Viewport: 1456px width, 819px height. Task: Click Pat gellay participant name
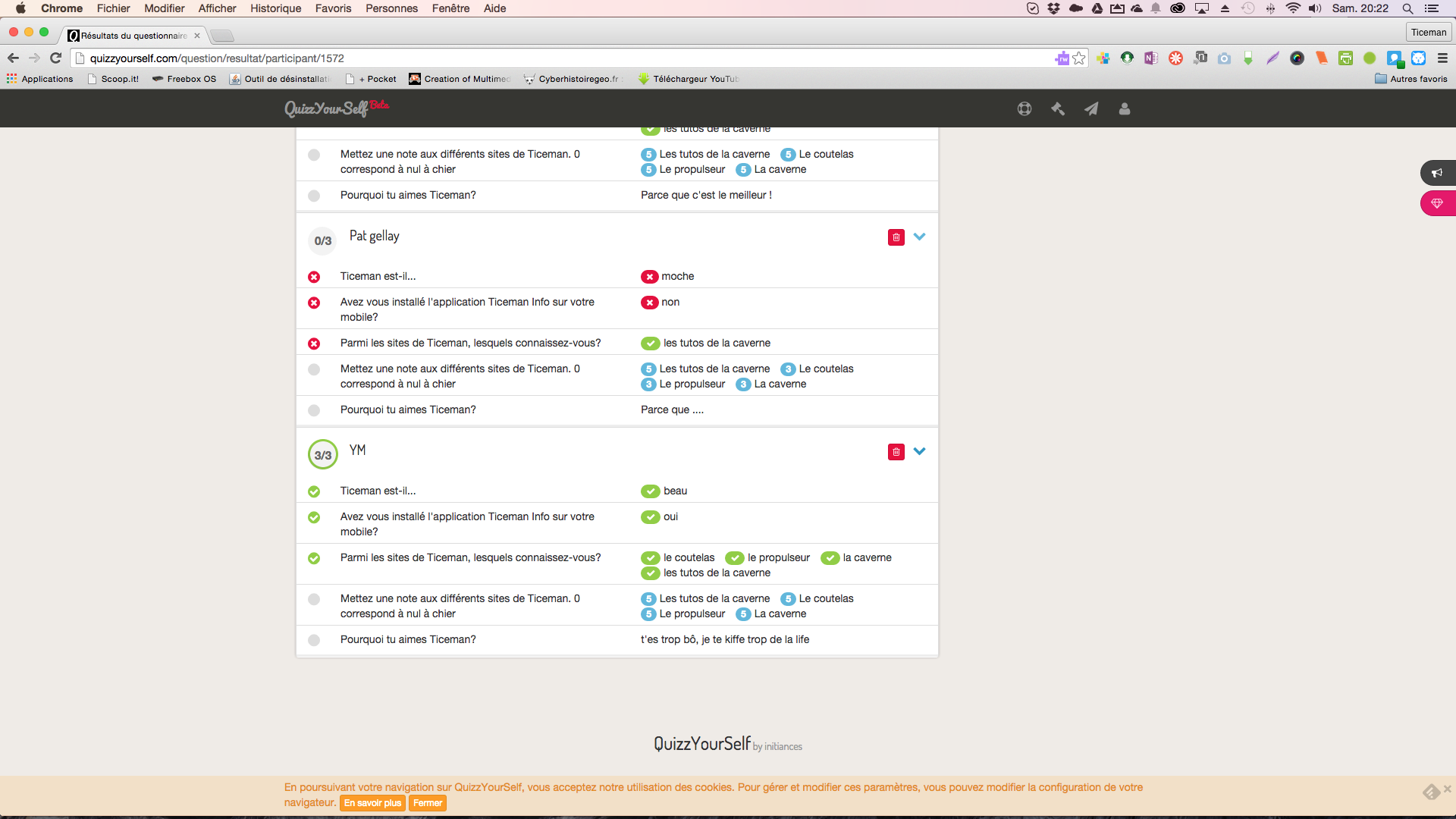click(374, 236)
